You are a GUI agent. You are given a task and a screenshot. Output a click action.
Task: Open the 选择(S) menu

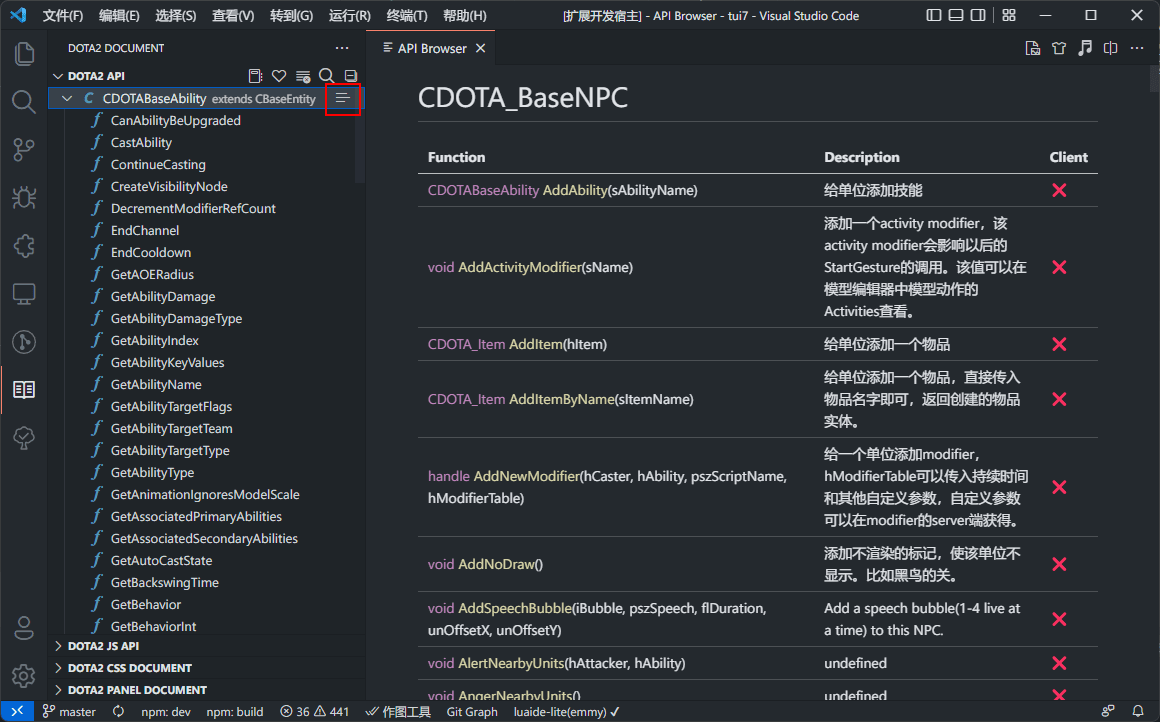click(x=176, y=16)
